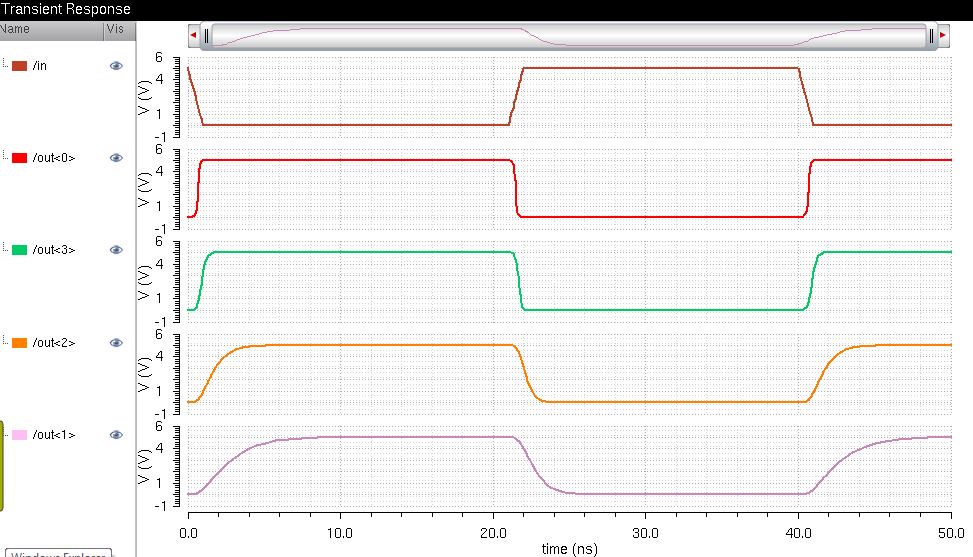Click the 30.0 tick label on time axis

pos(645,533)
